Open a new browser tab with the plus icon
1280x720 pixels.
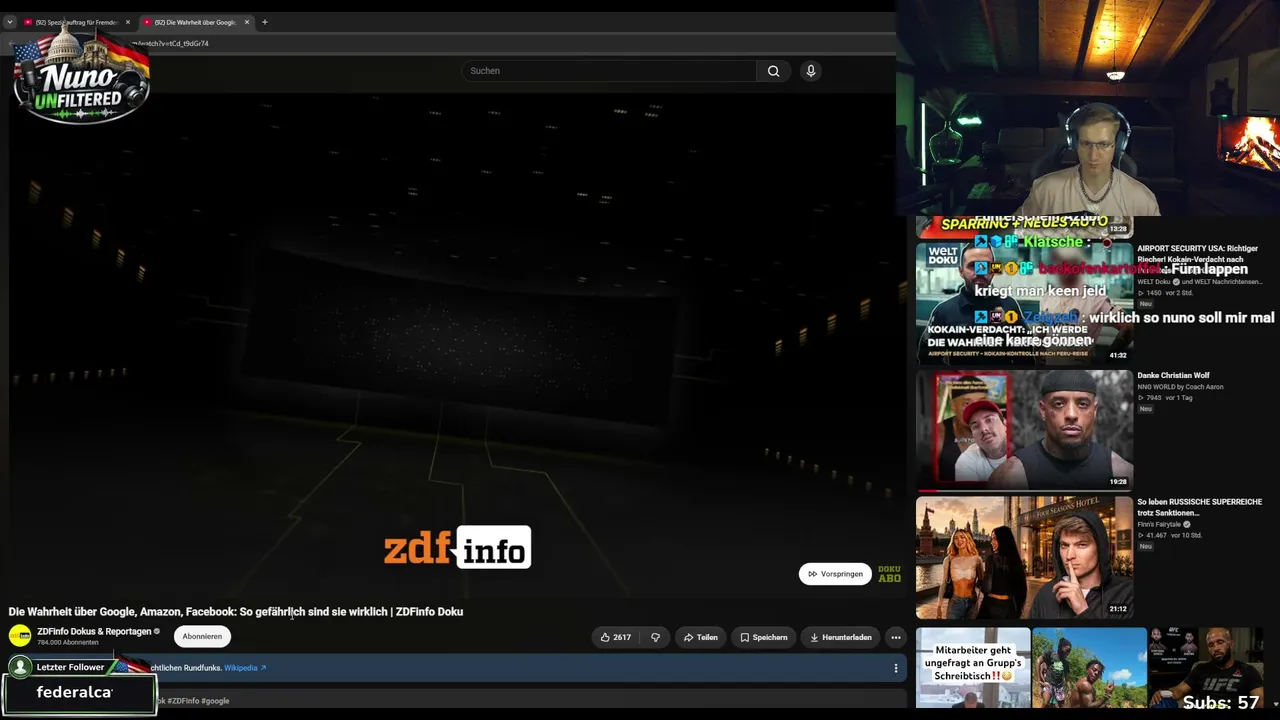point(265,22)
